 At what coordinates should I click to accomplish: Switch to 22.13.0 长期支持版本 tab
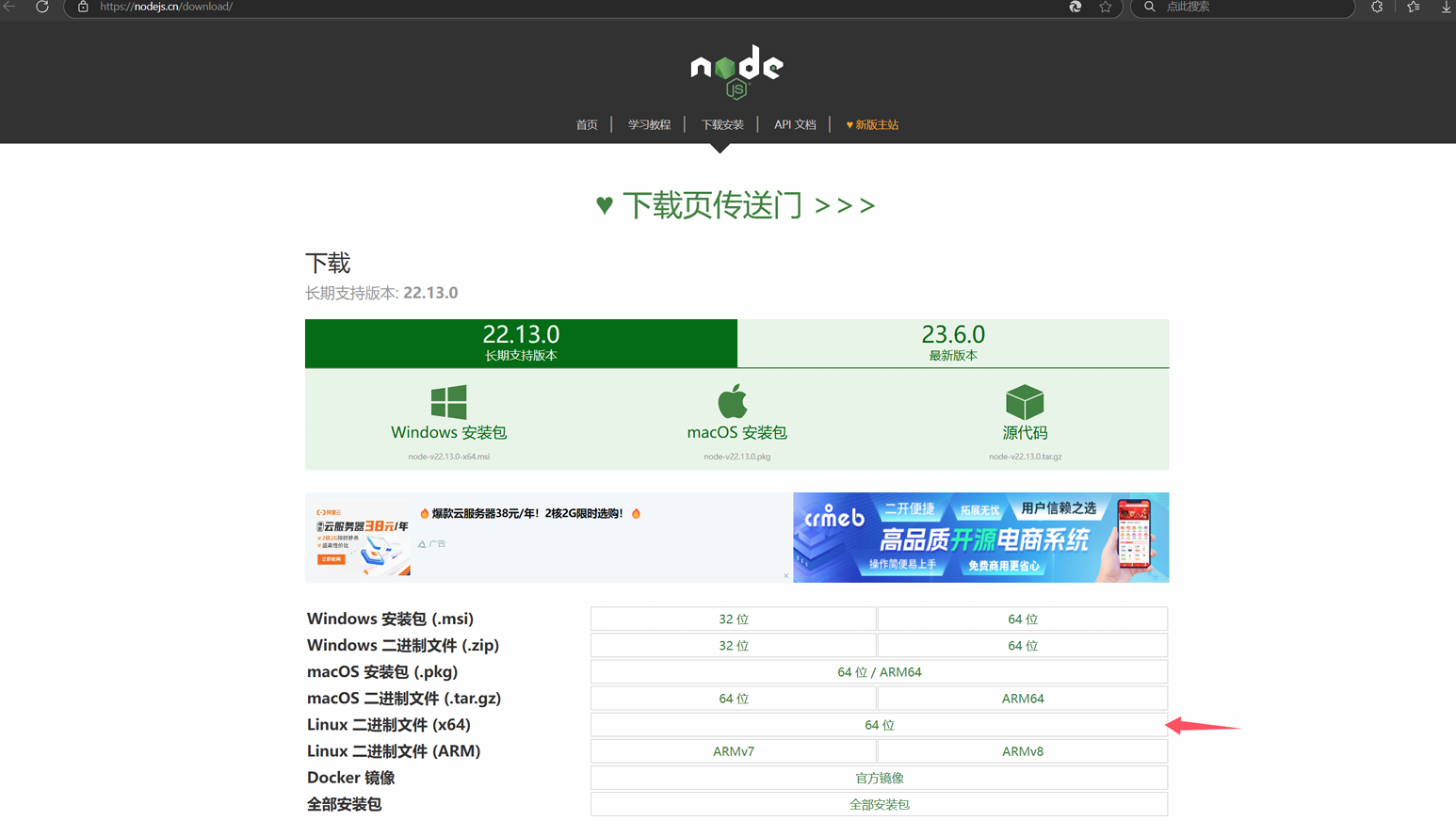pyautogui.click(x=521, y=343)
